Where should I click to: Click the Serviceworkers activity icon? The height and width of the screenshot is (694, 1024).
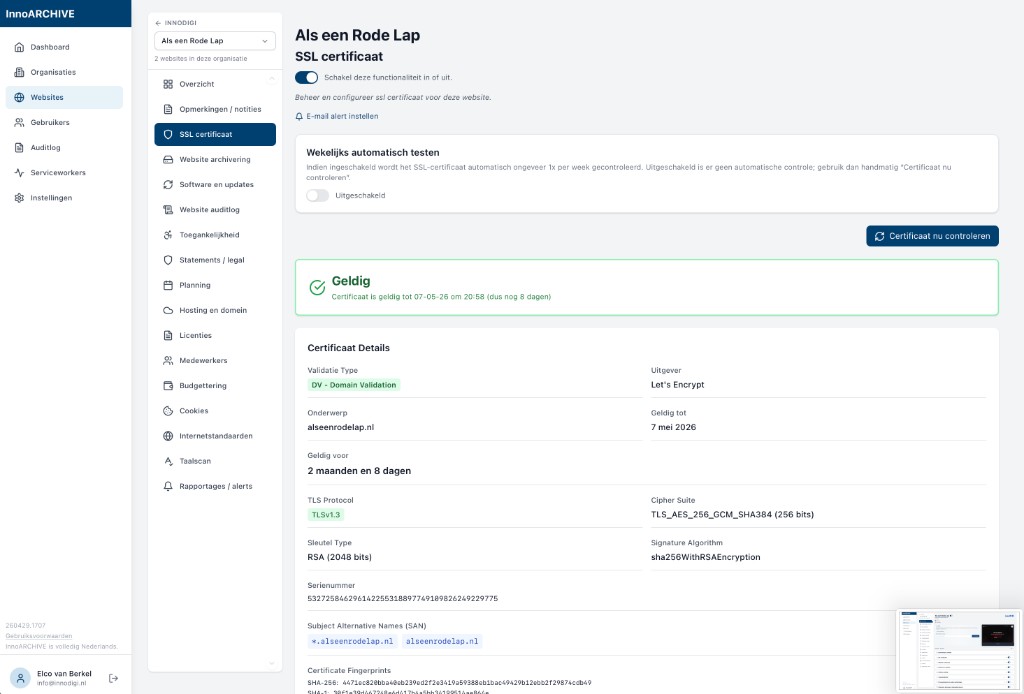(x=19, y=173)
